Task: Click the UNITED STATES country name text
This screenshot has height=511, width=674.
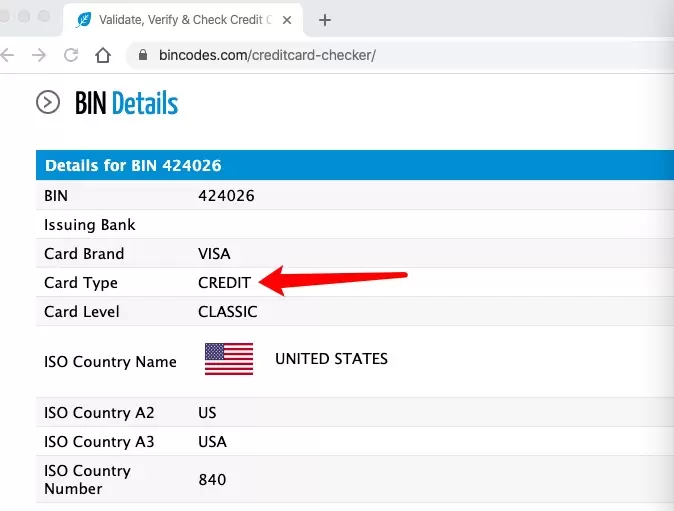Action: tap(331, 359)
